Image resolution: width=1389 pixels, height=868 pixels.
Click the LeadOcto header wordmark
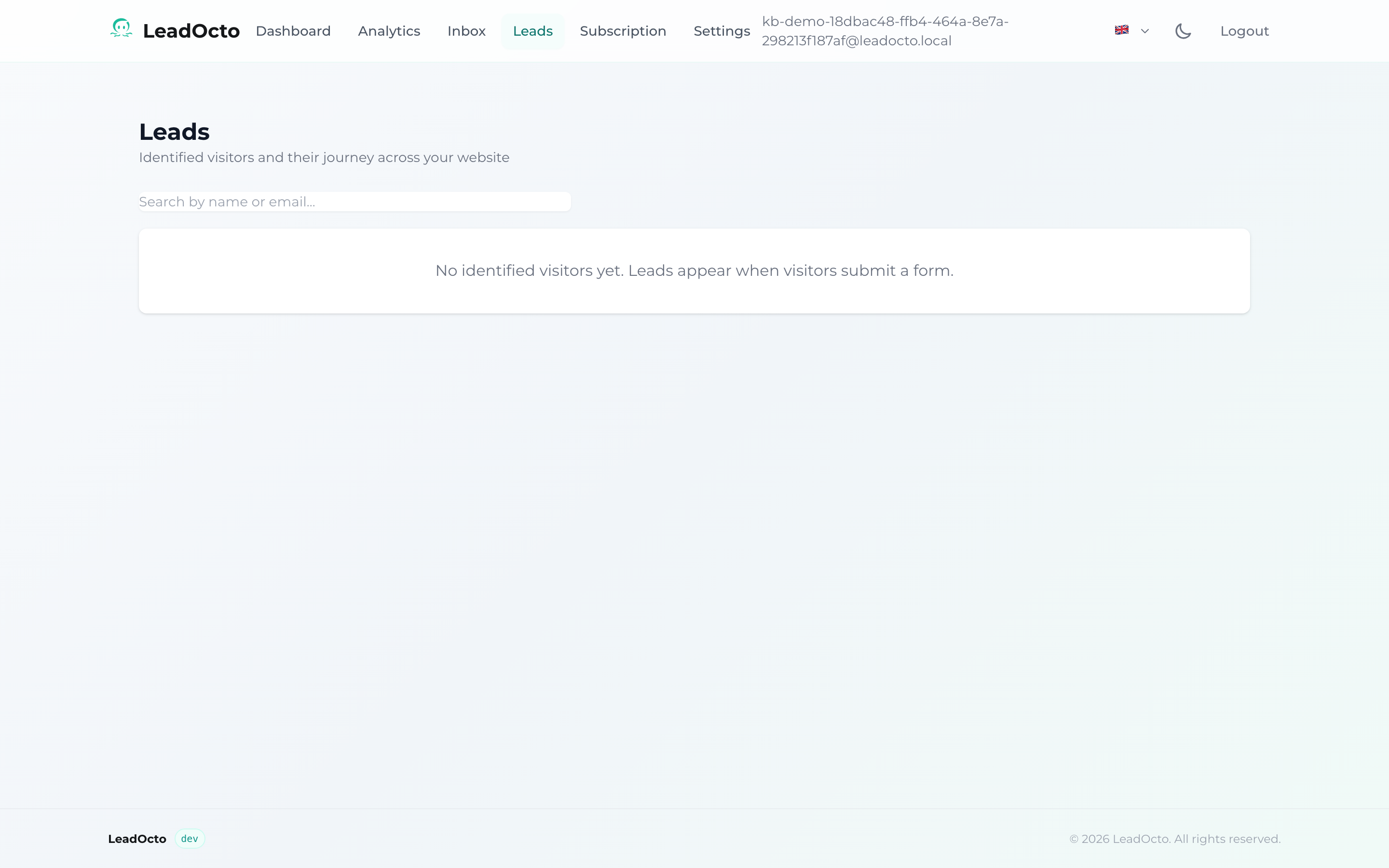click(x=191, y=30)
